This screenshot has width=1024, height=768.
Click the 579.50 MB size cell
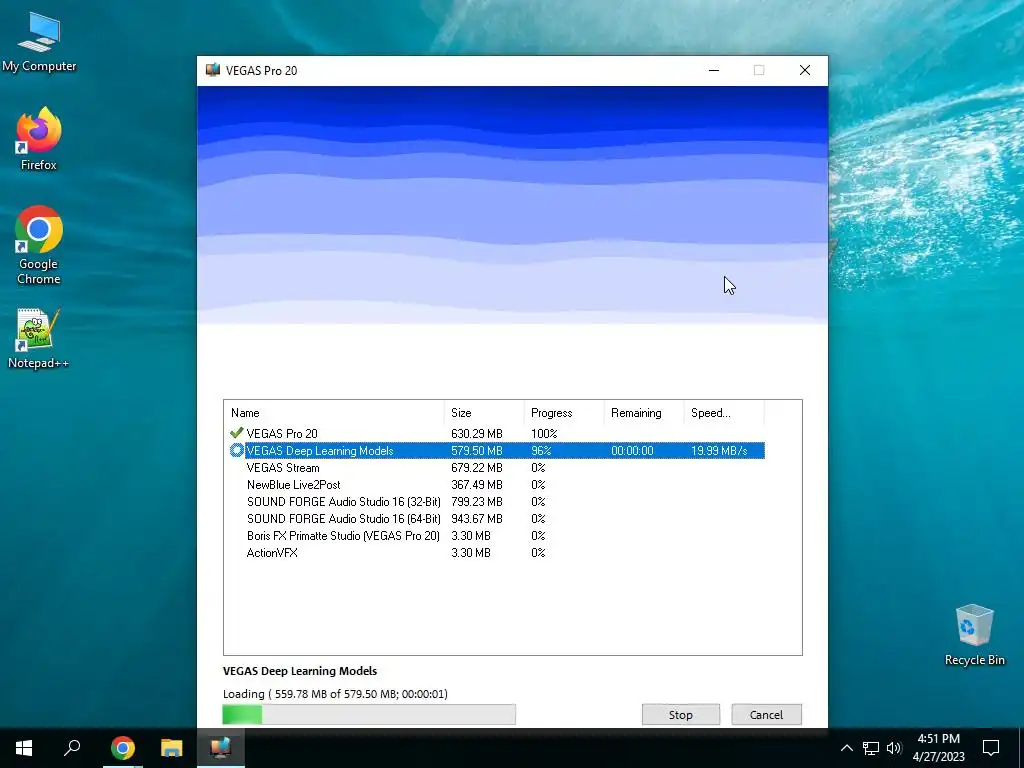point(477,451)
